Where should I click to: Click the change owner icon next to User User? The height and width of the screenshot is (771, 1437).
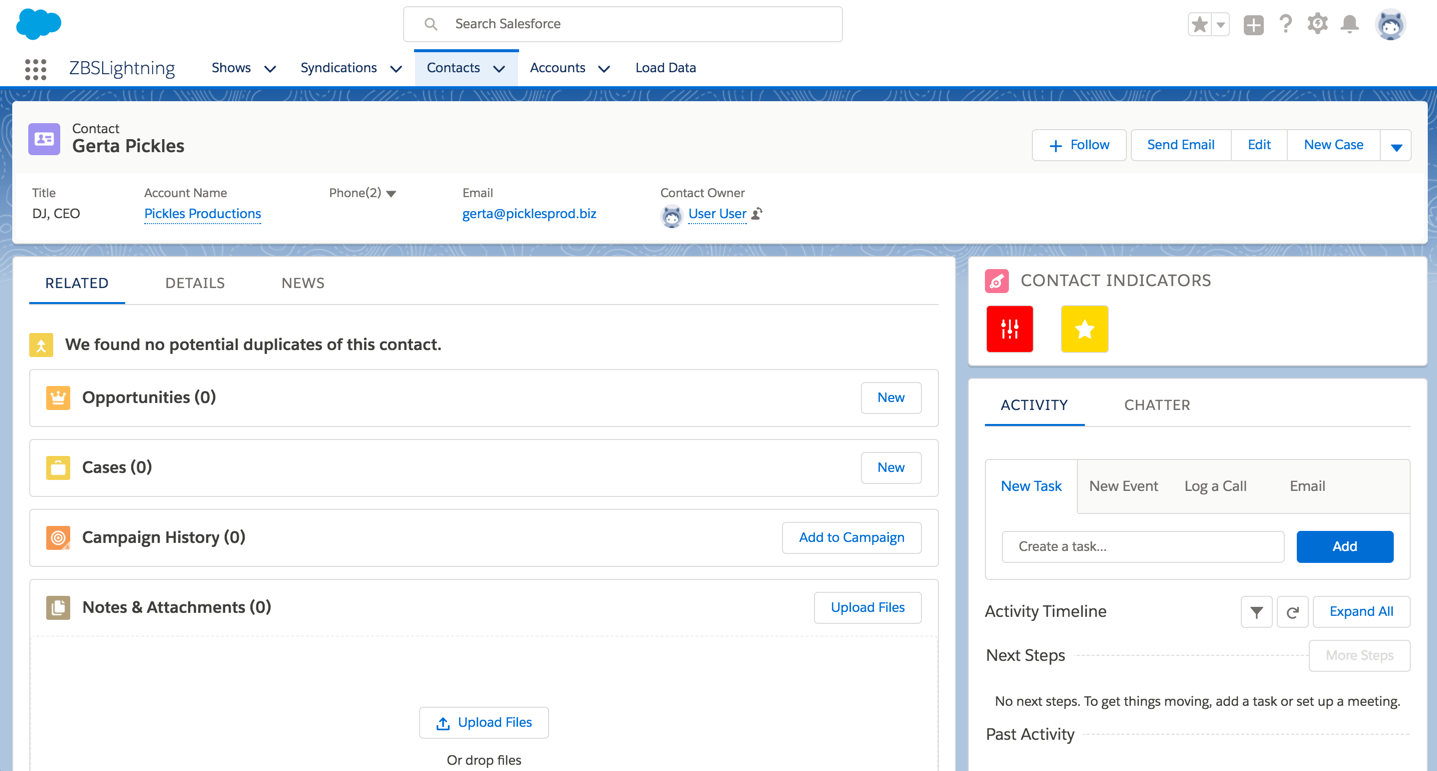757,214
